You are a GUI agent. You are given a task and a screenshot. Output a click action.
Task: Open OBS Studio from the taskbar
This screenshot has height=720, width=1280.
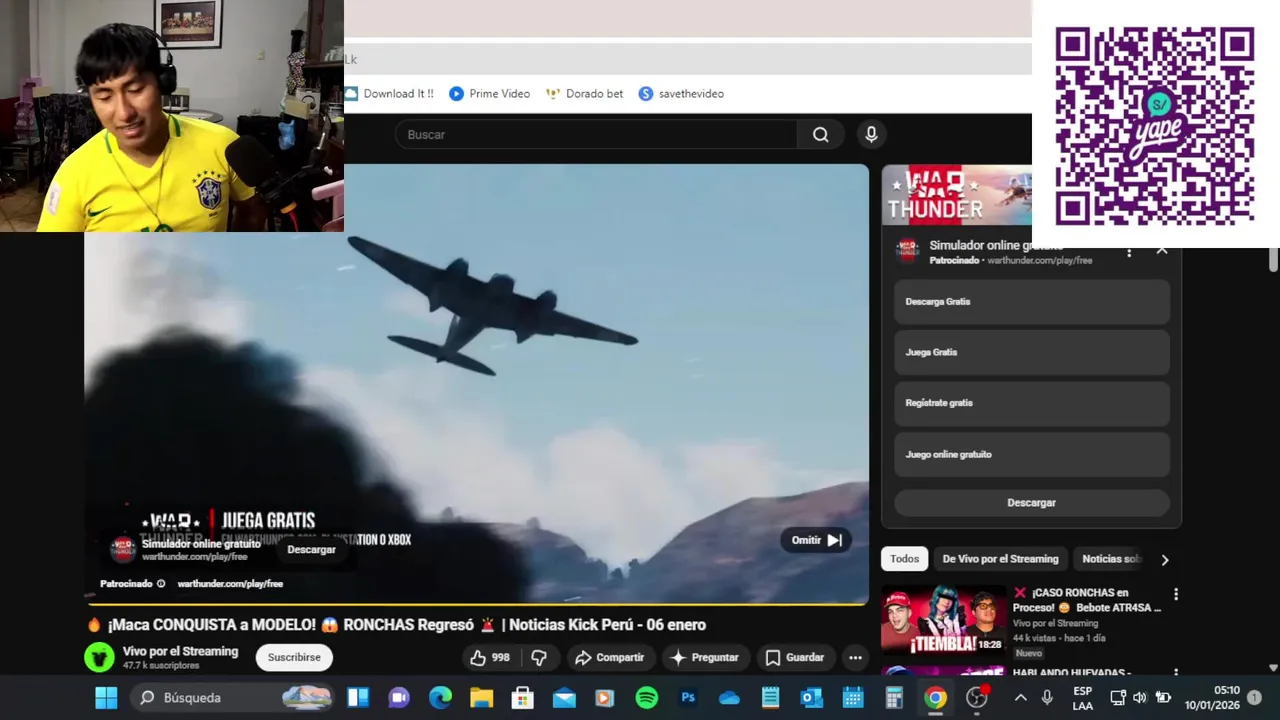[x=977, y=697]
